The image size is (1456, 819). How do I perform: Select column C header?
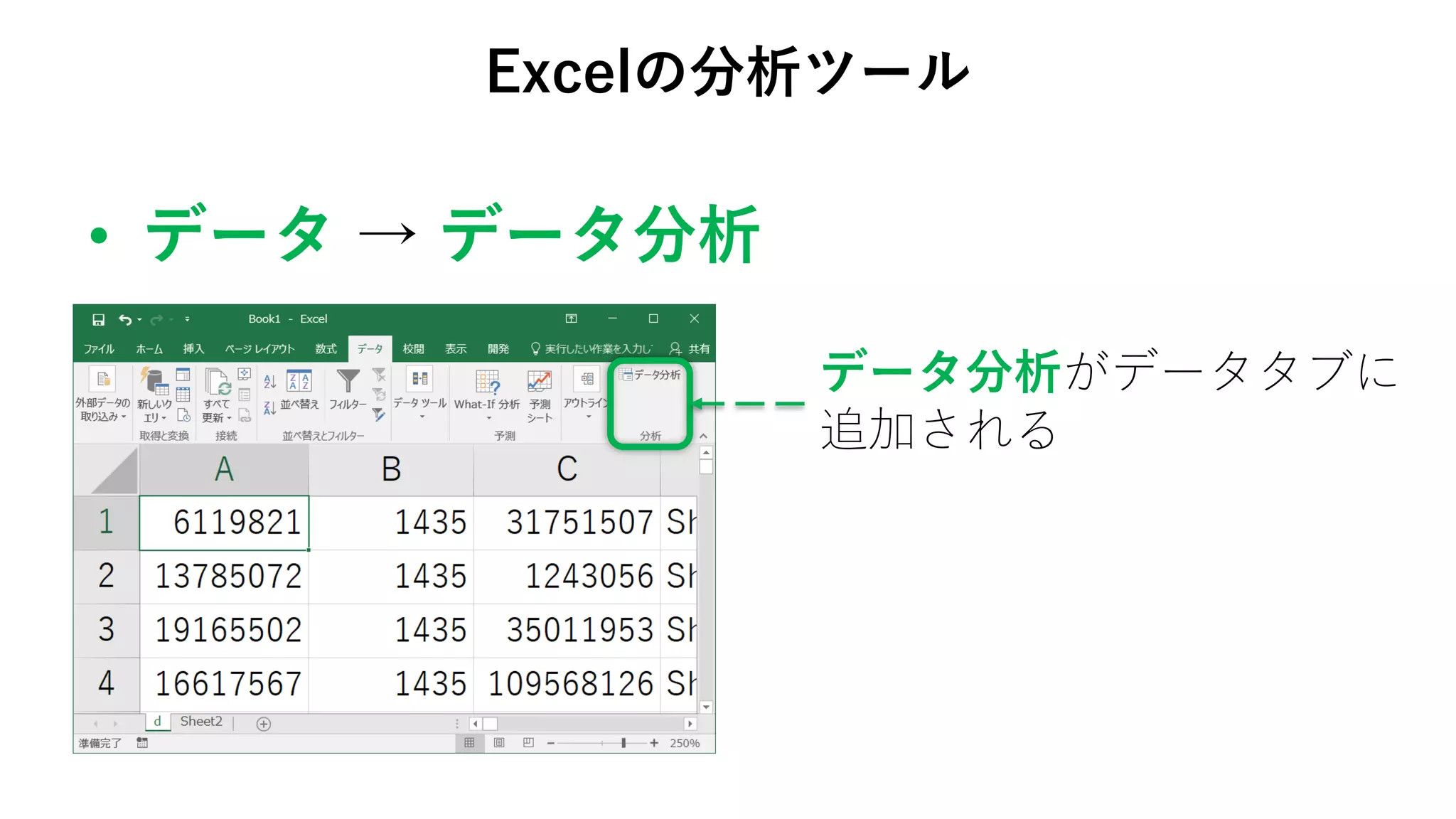(567, 470)
